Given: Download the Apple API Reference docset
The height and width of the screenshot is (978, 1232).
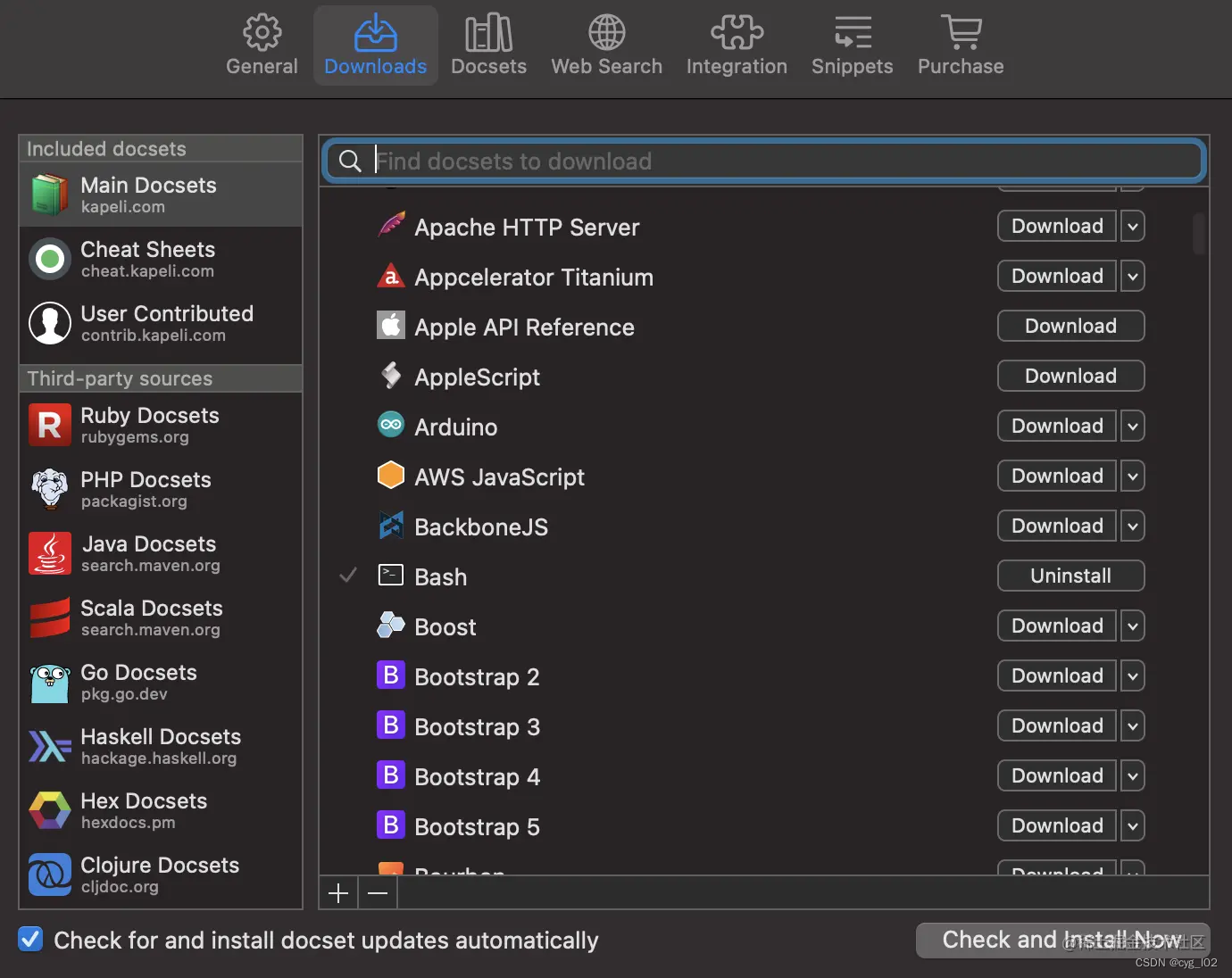Looking at the screenshot, I should (x=1070, y=326).
